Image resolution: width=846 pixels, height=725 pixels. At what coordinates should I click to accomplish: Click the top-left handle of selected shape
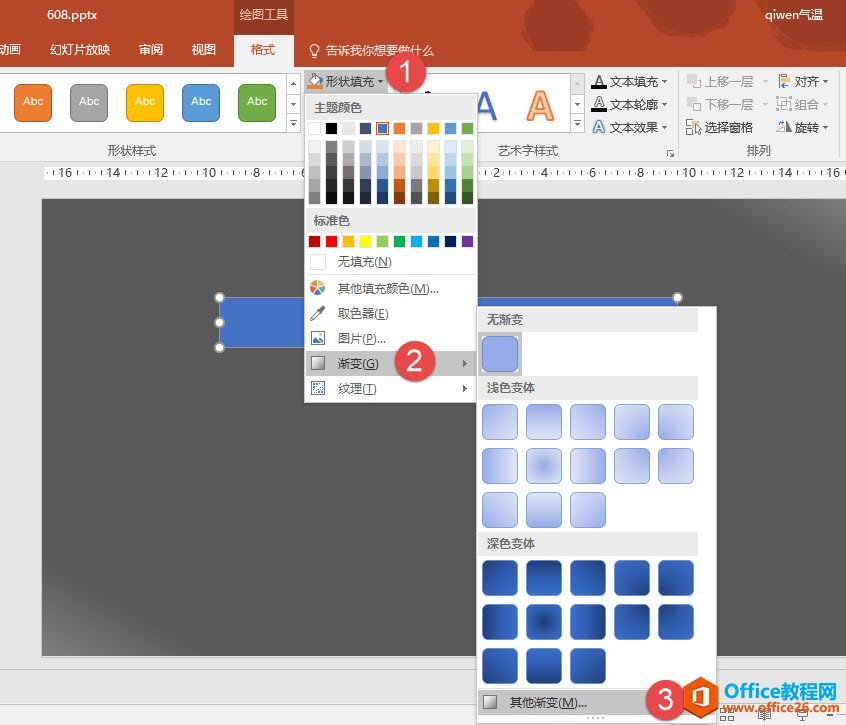[x=219, y=297]
